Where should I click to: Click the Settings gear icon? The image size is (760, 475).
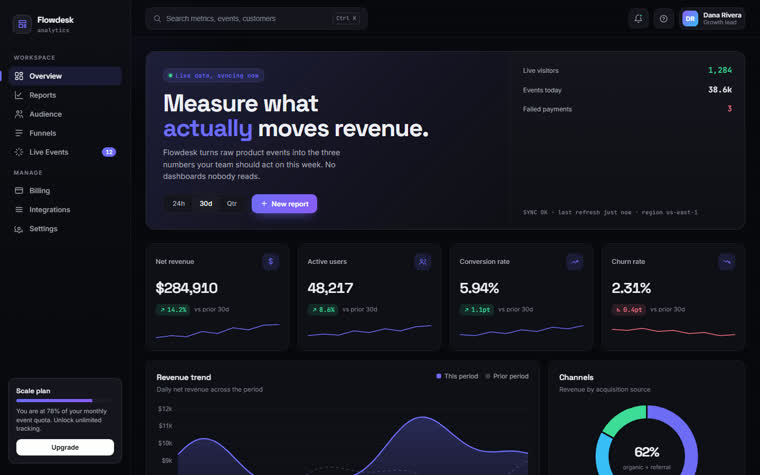point(19,229)
